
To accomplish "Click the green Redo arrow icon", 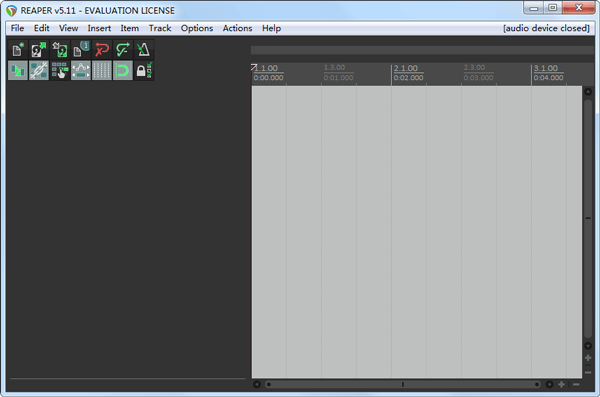I will [123, 50].
